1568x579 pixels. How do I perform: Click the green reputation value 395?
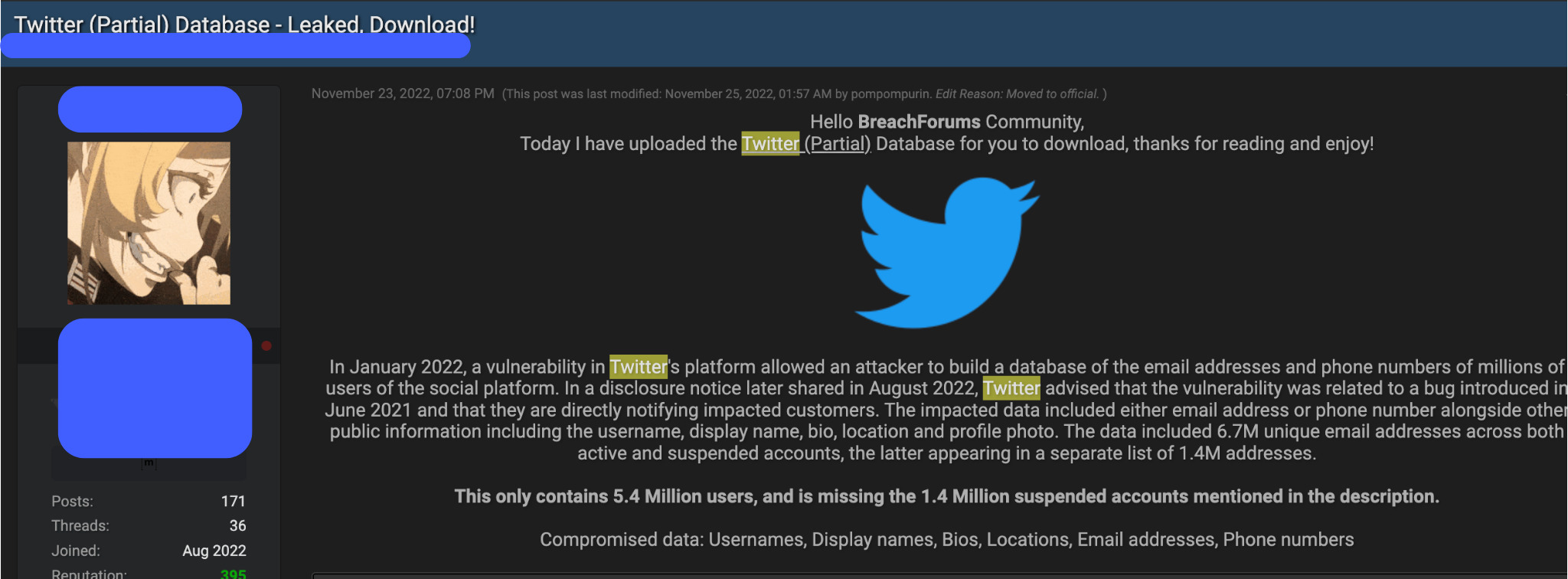pos(233,573)
